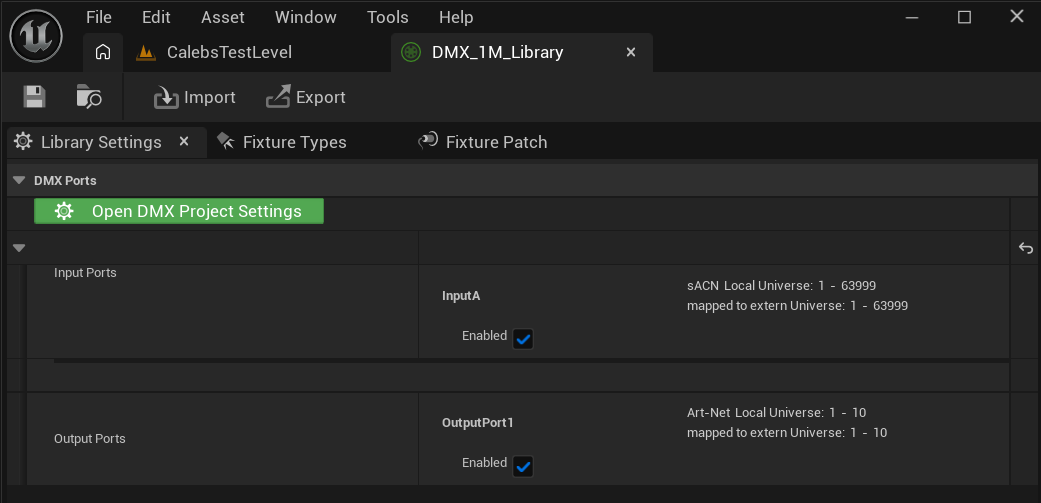1041x503 pixels.
Task: Switch to the CalebsTestLevel tab
Action: click(x=229, y=52)
